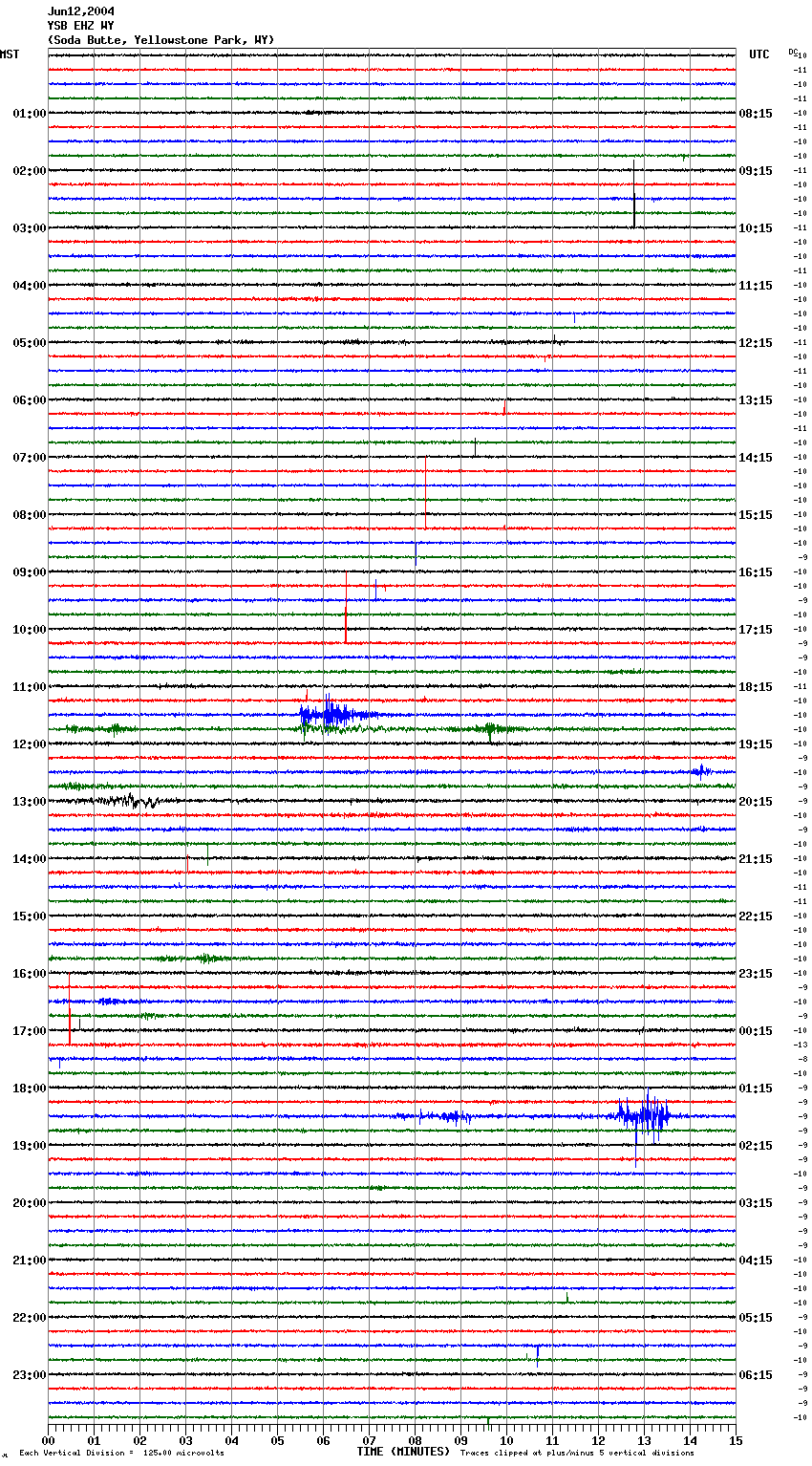Click minute 00 on the bottom axis
Screen dimensions: 812x1466
pos(48,1440)
